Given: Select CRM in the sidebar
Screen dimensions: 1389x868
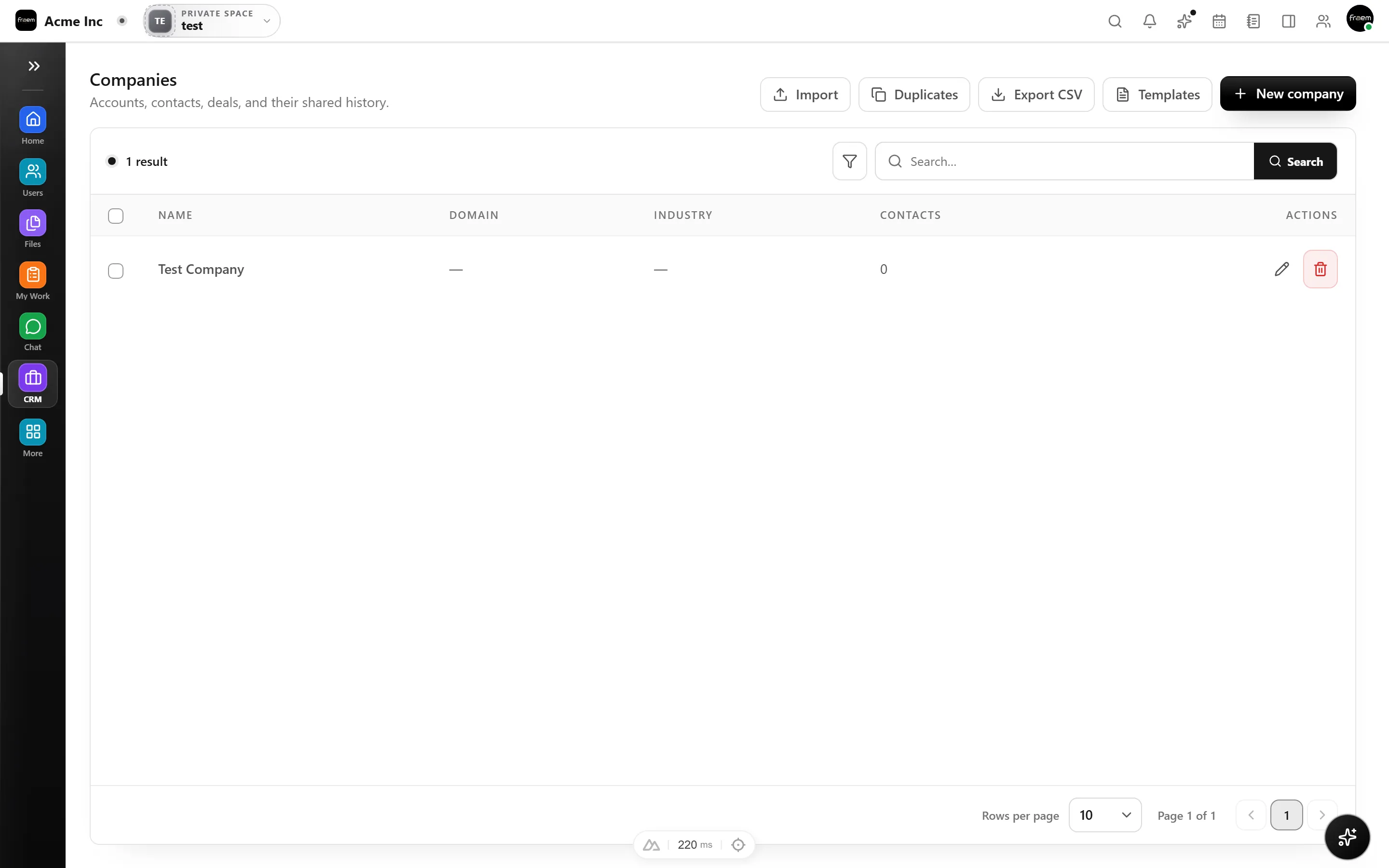Looking at the screenshot, I should coord(33,384).
